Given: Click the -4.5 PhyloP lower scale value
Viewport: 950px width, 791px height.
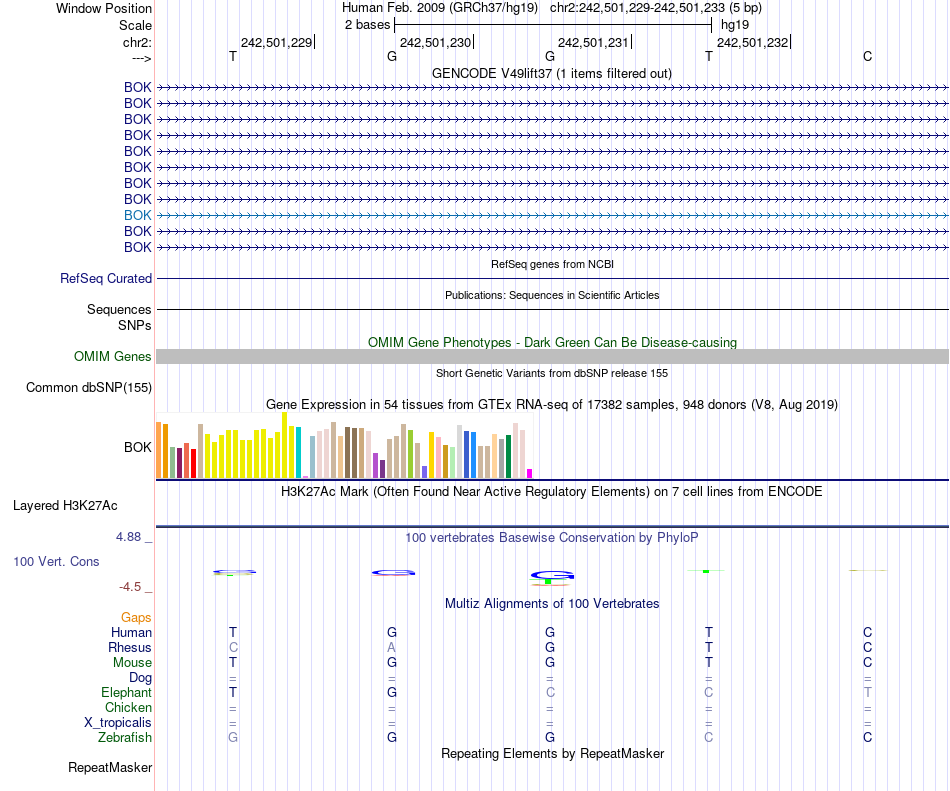Looking at the screenshot, I should click(130, 586).
